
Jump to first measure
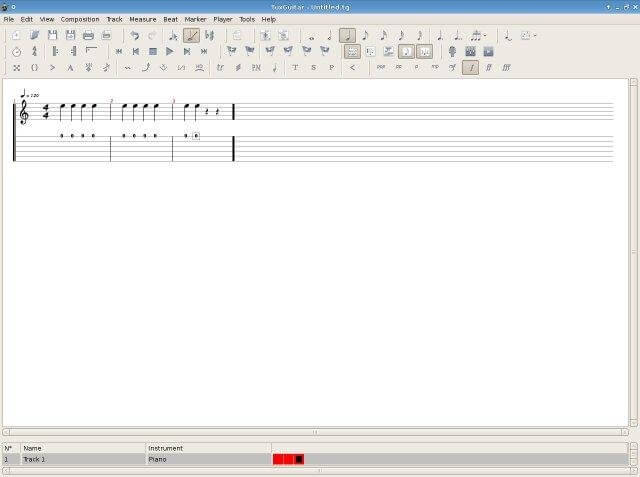tap(119, 51)
